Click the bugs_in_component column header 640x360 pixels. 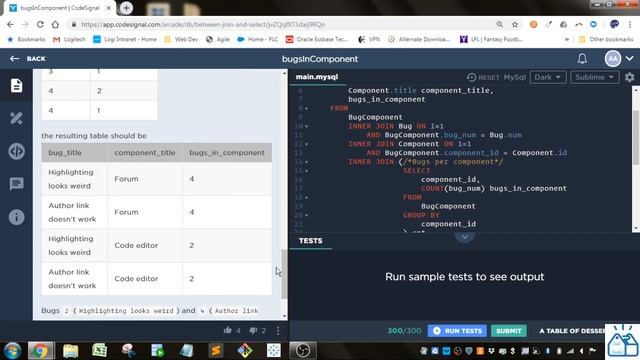pyautogui.click(x=227, y=153)
